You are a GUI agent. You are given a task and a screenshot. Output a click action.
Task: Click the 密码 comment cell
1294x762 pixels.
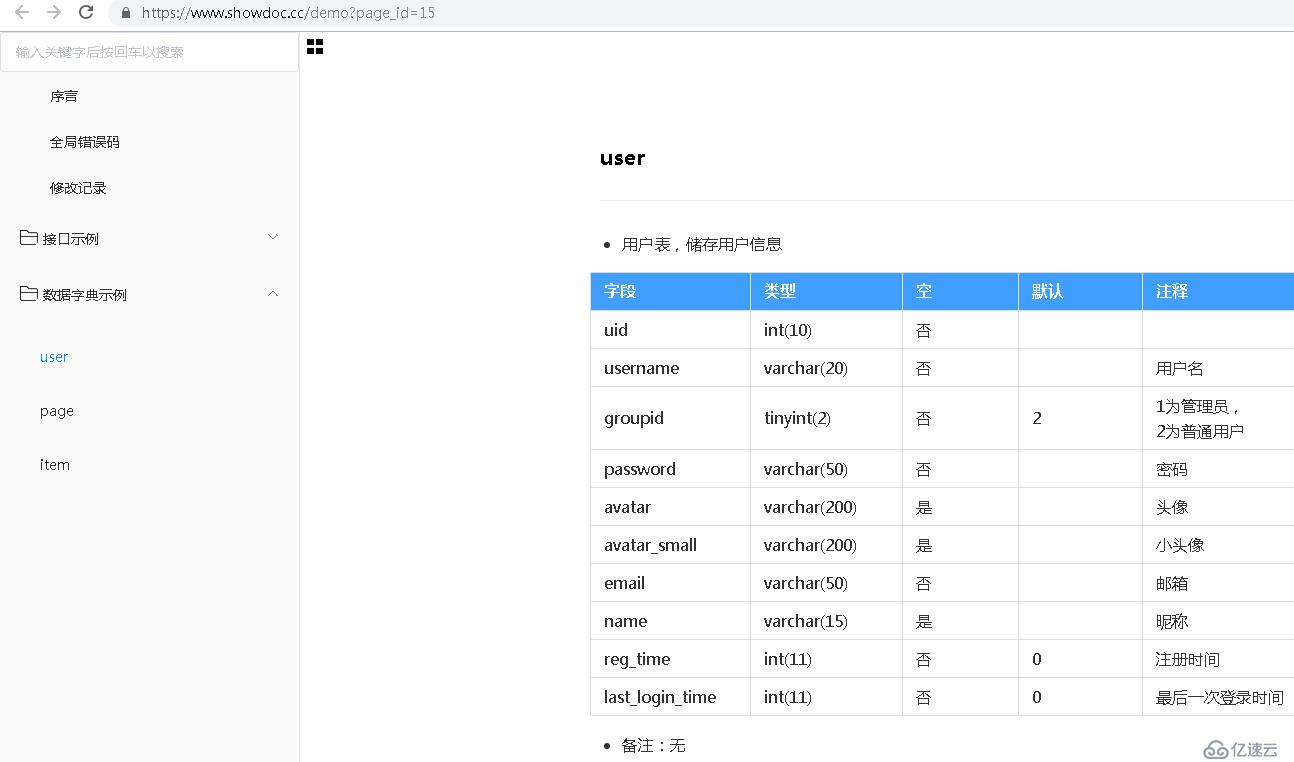click(1218, 469)
